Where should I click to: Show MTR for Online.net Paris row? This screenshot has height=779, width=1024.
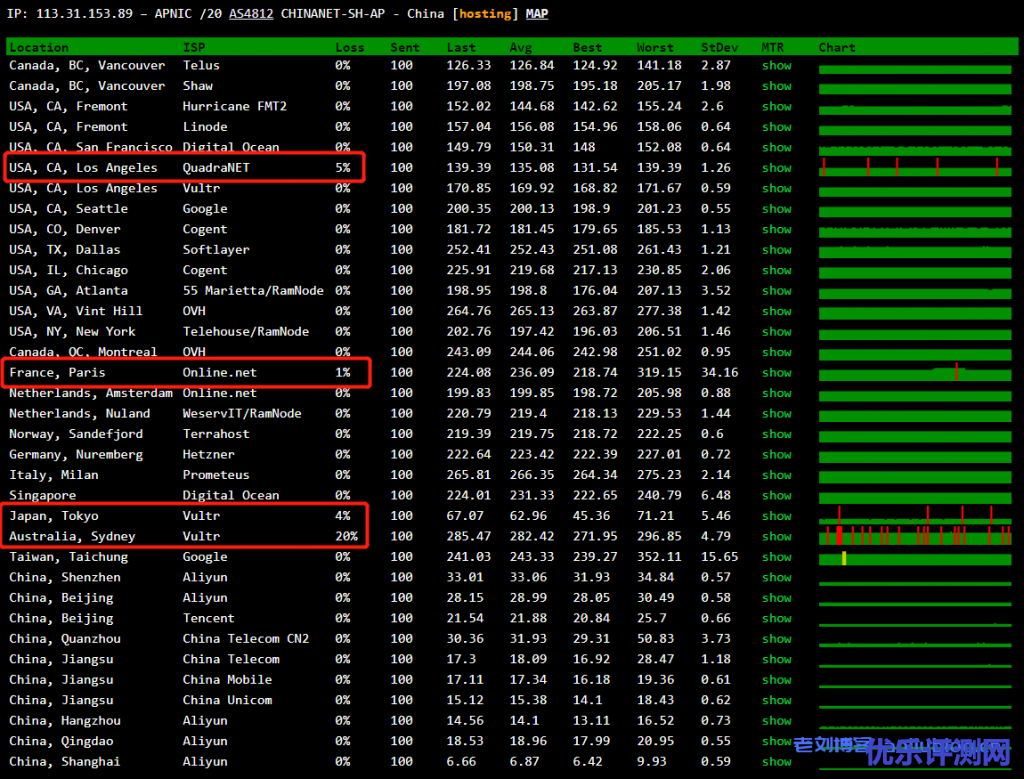pyautogui.click(x=776, y=373)
